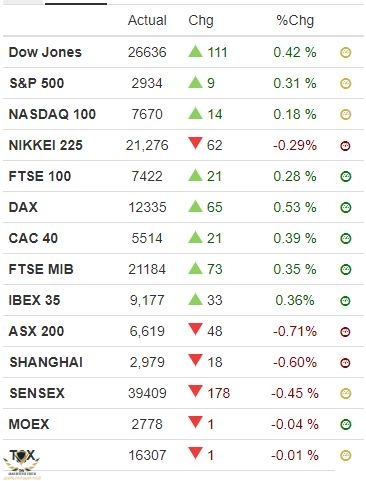This screenshot has width=366, height=481.
Task: Click the status icon beside S&P 500
Action: (x=346, y=84)
